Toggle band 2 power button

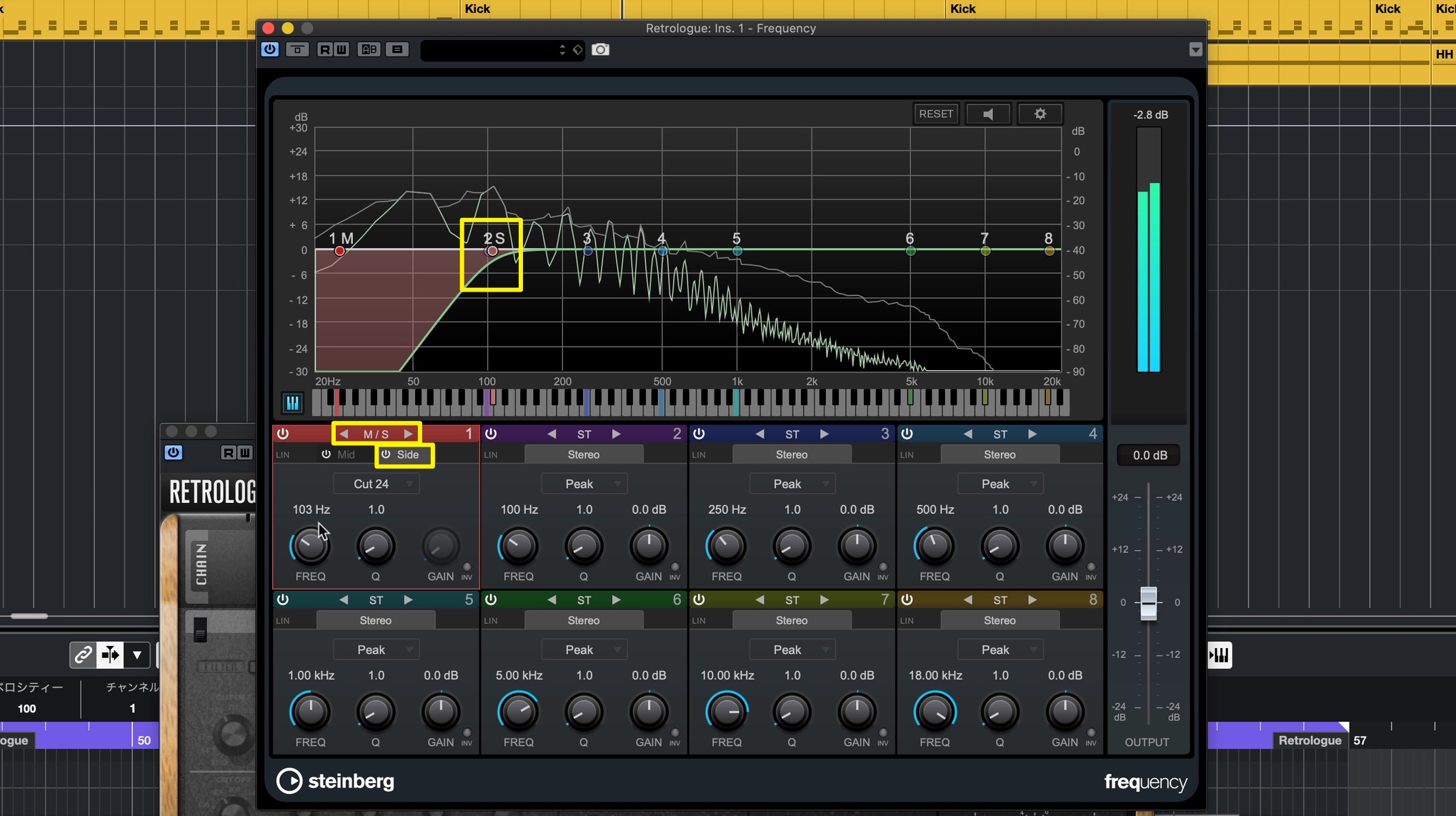(491, 434)
